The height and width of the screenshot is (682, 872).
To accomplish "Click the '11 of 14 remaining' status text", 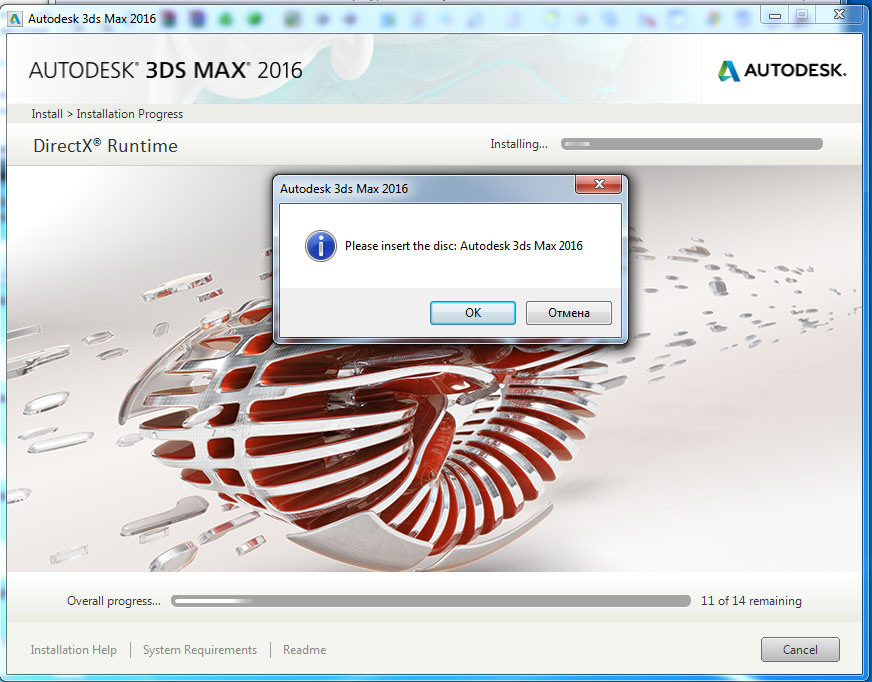I will [751, 601].
